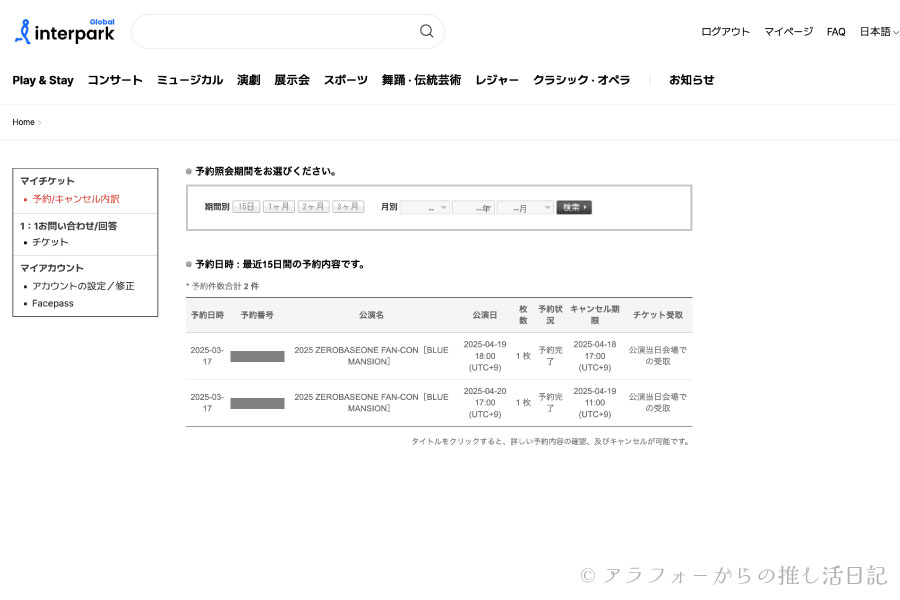The width and height of the screenshot is (900, 600).
Task: Select the 2ヶ月 period button
Action: (x=313, y=207)
